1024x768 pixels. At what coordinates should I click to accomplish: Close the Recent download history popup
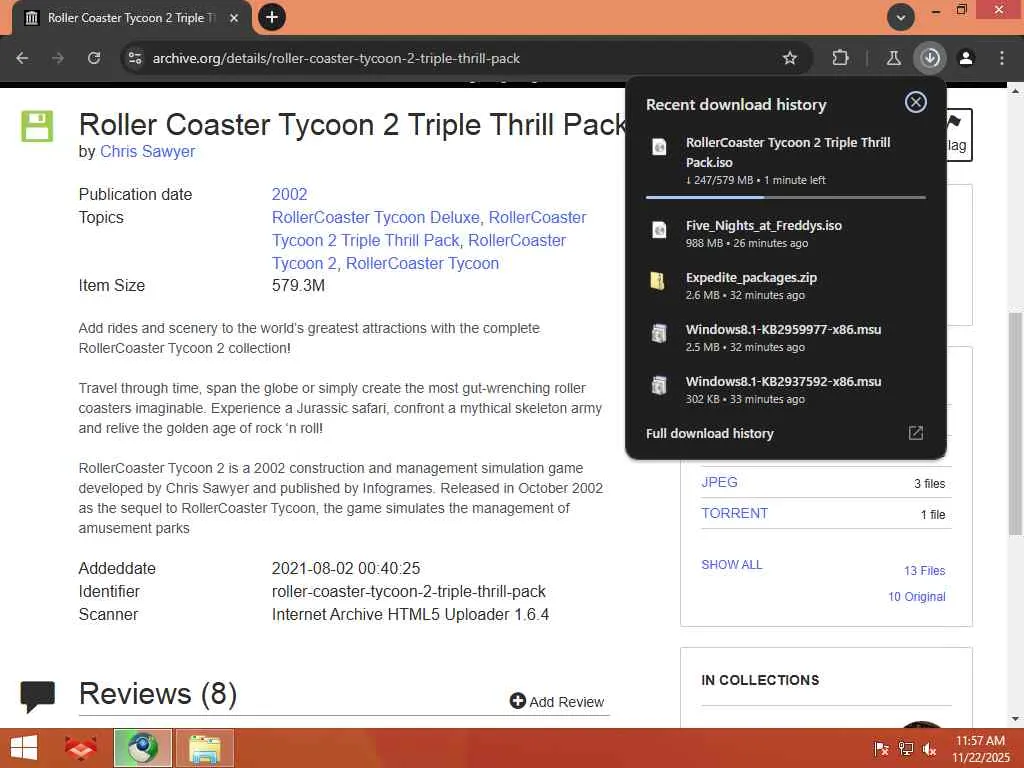[x=916, y=102]
